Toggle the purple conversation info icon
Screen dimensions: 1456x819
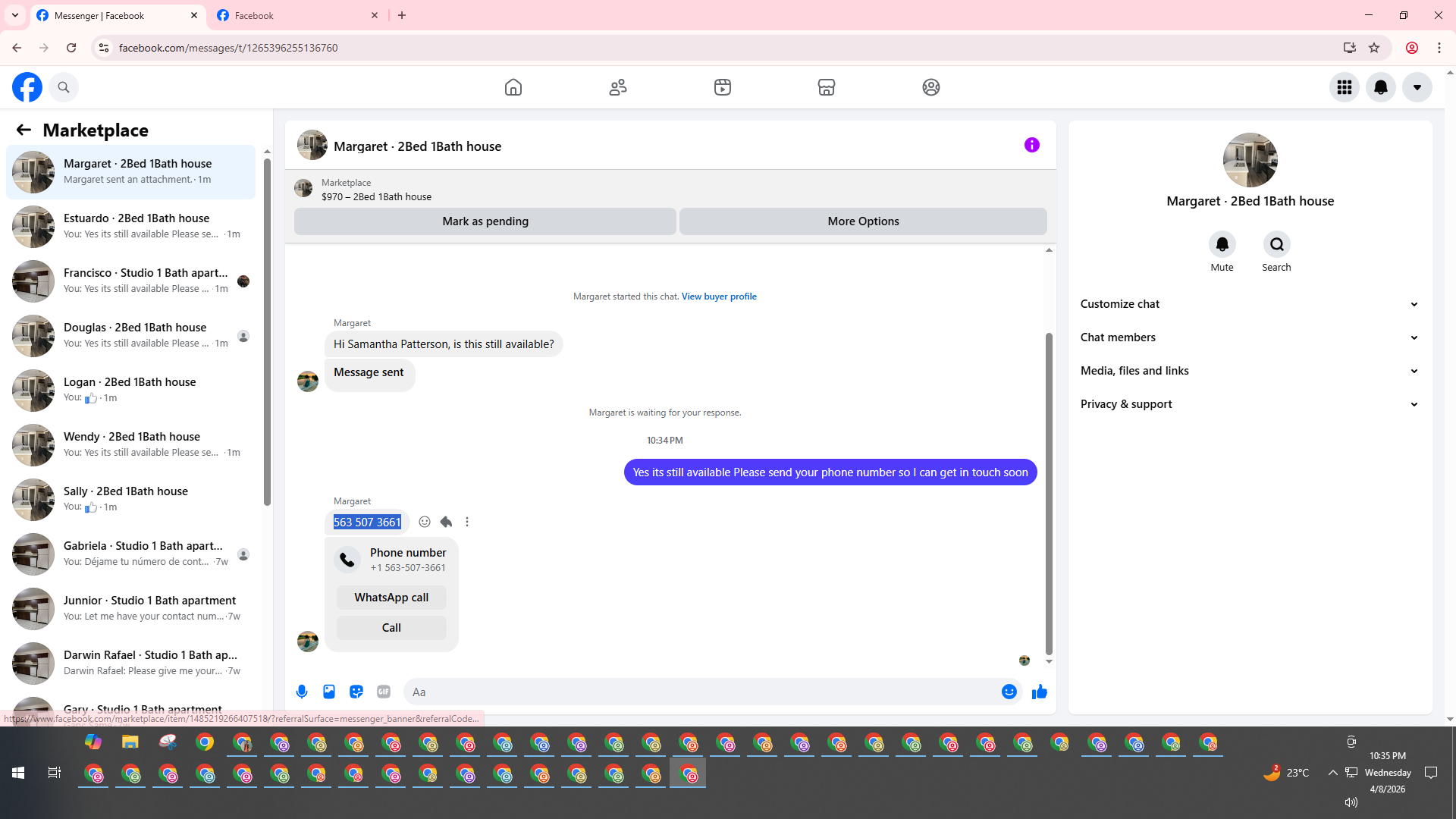point(1031,145)
